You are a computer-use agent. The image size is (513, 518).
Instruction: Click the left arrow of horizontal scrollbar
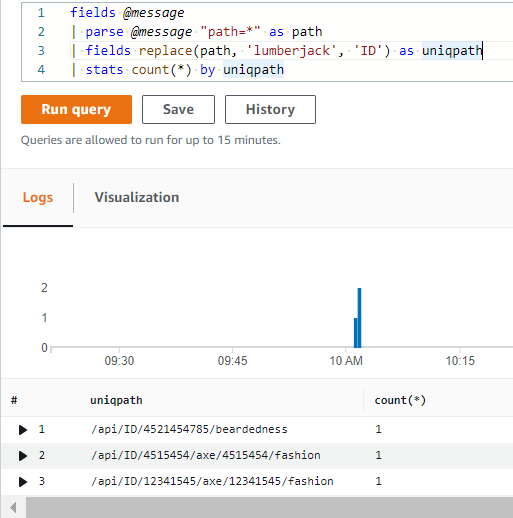point(13,508)
